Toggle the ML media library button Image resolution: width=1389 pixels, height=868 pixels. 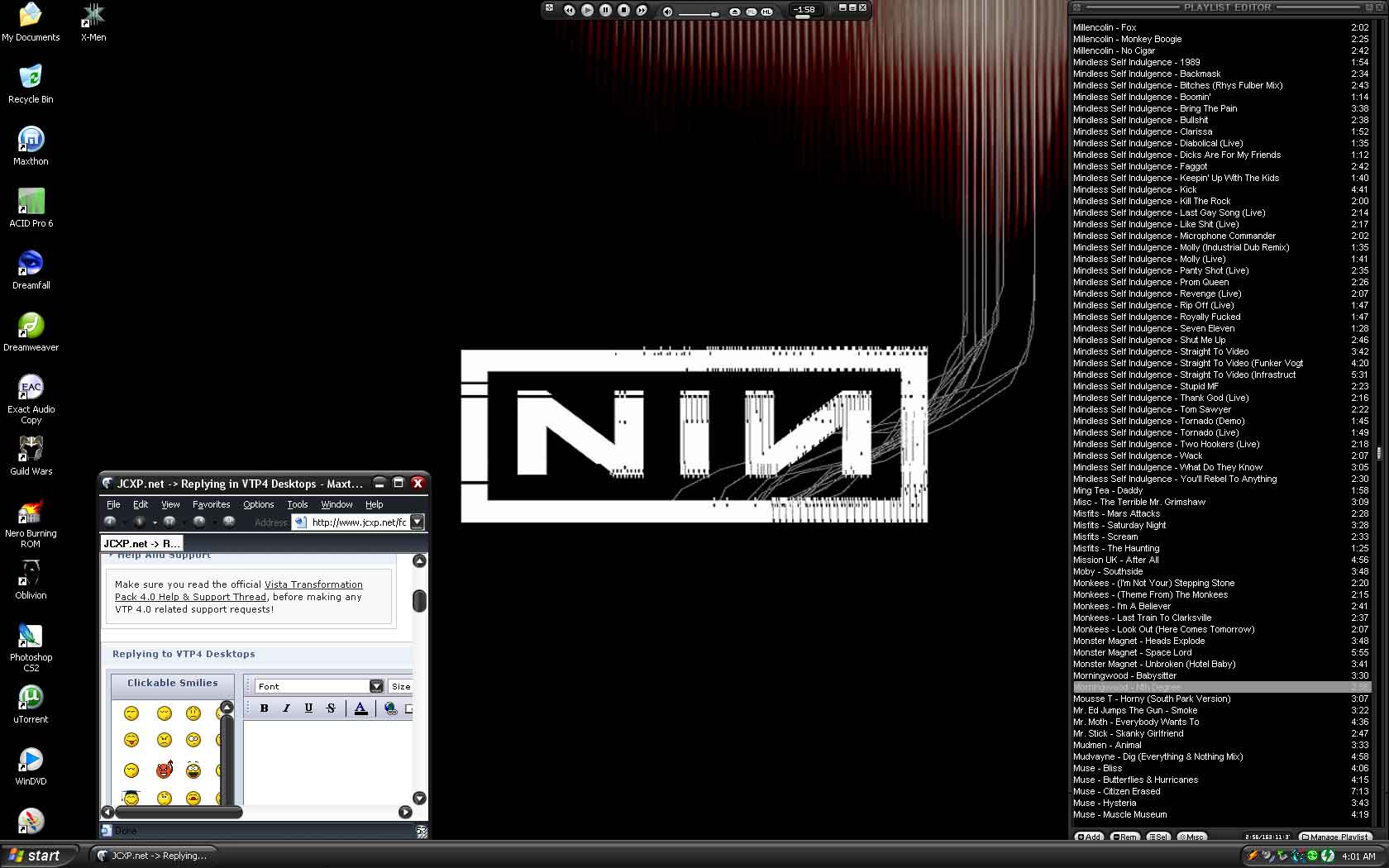tap(766, 12)
